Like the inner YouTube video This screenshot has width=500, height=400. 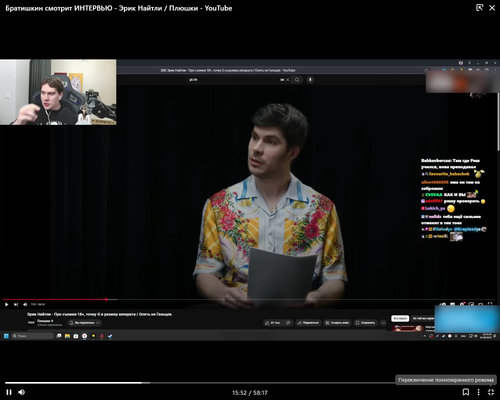(273, 323)
